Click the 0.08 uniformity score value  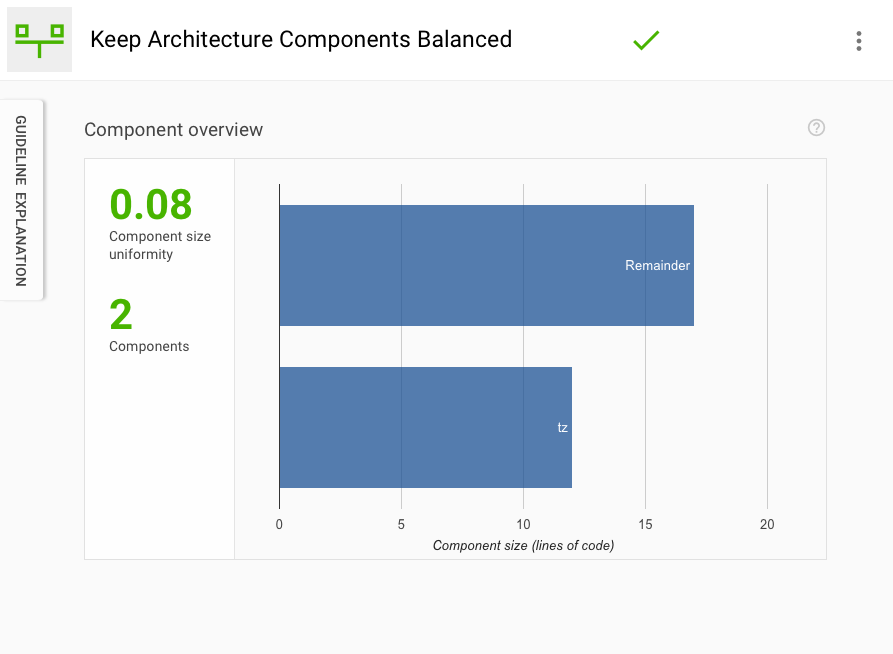pyautogui.click(x=150, y=204)
